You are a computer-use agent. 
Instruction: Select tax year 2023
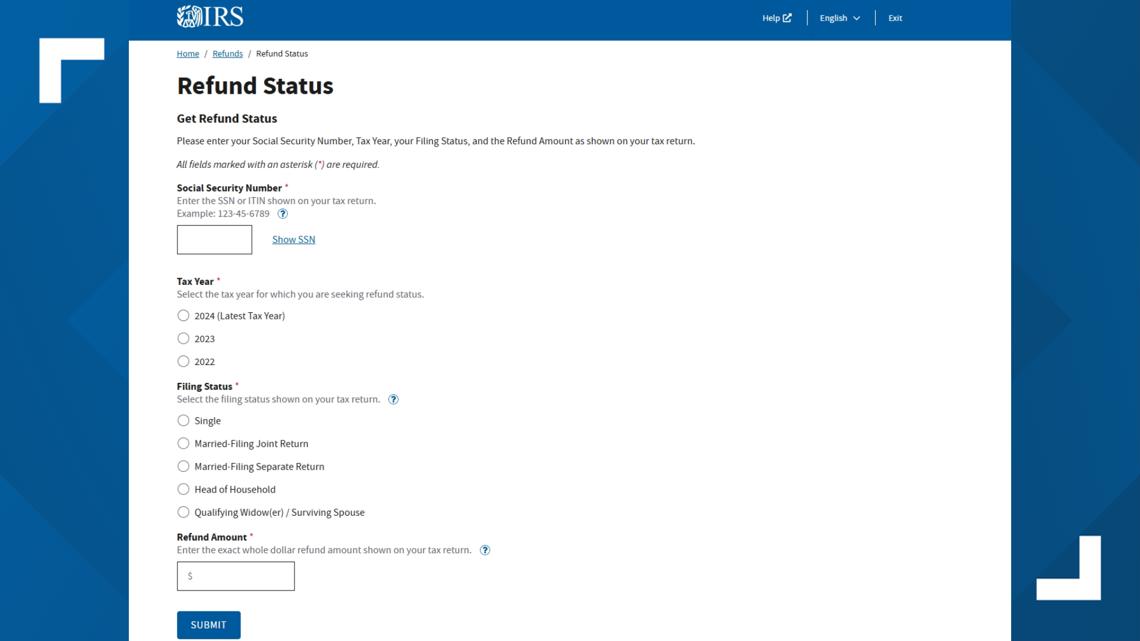click(x=183, y=339)
